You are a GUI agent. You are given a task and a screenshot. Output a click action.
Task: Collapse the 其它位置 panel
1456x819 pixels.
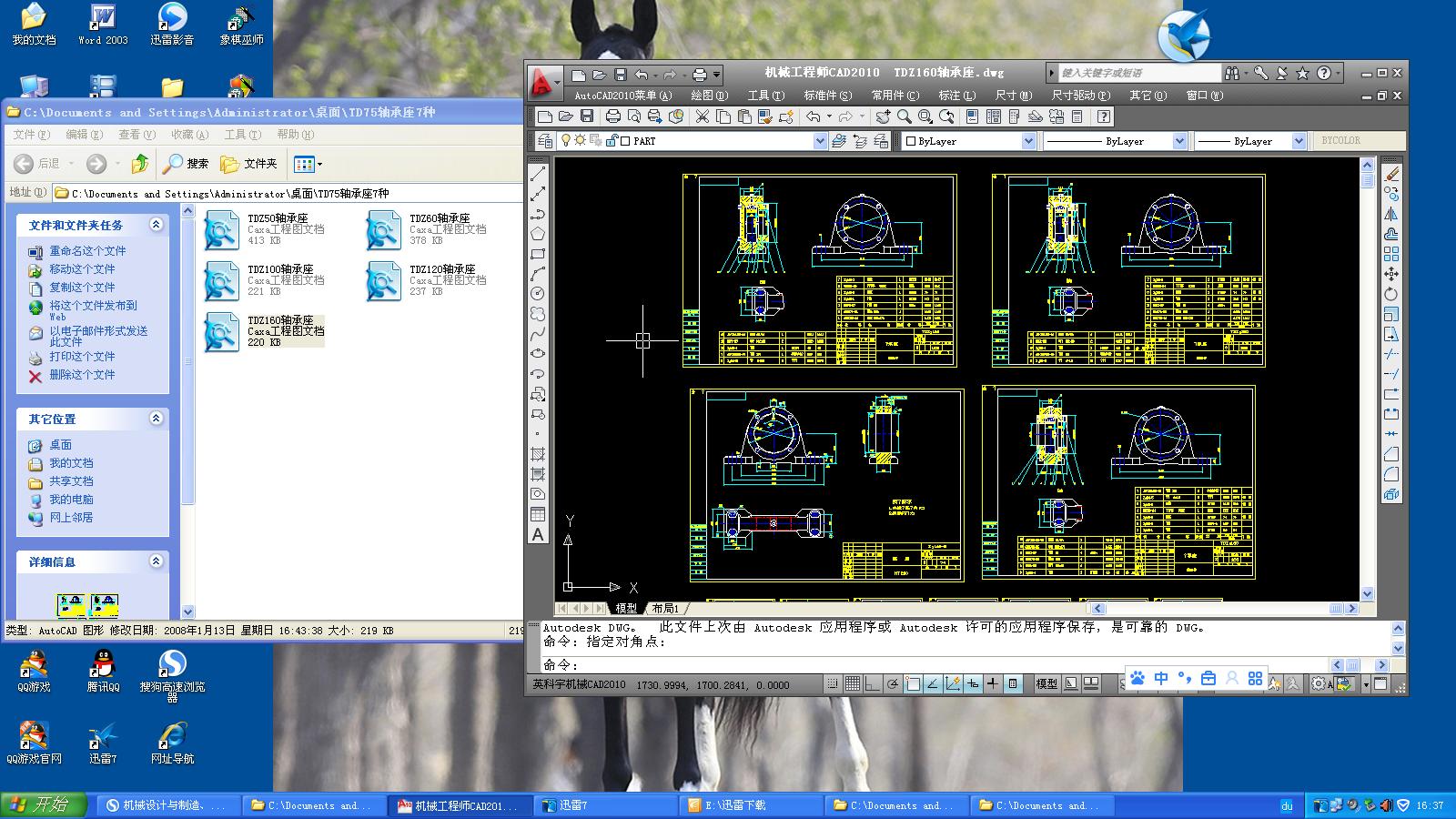pos(156,418)
